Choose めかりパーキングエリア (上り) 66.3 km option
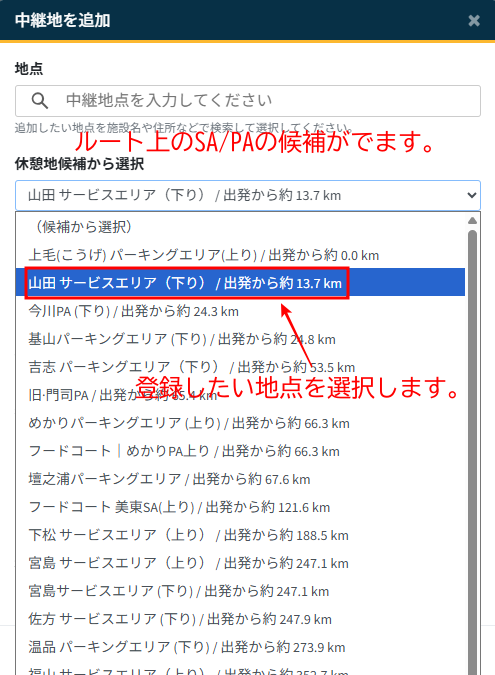This screenshot has height=675, width=495. coord(240,423)
